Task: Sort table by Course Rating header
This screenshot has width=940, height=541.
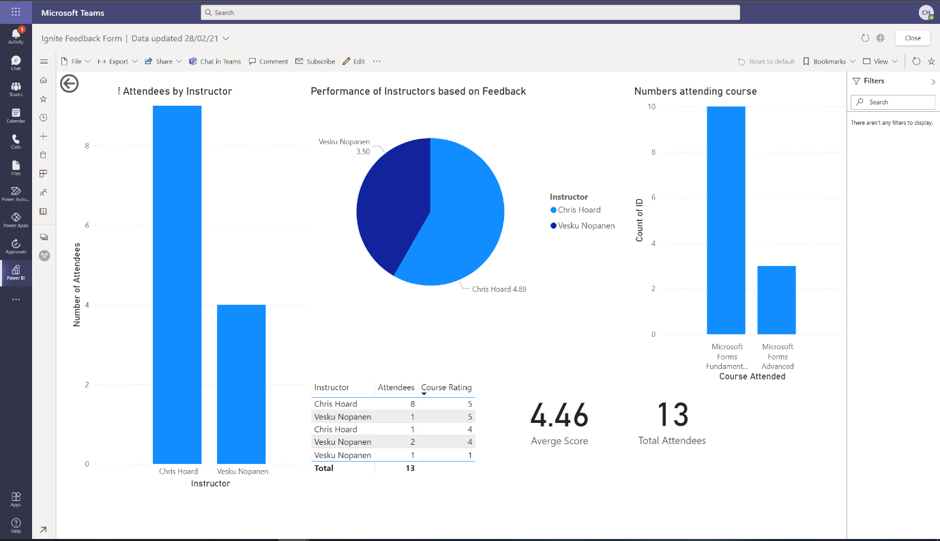Action: coord(446,387)
